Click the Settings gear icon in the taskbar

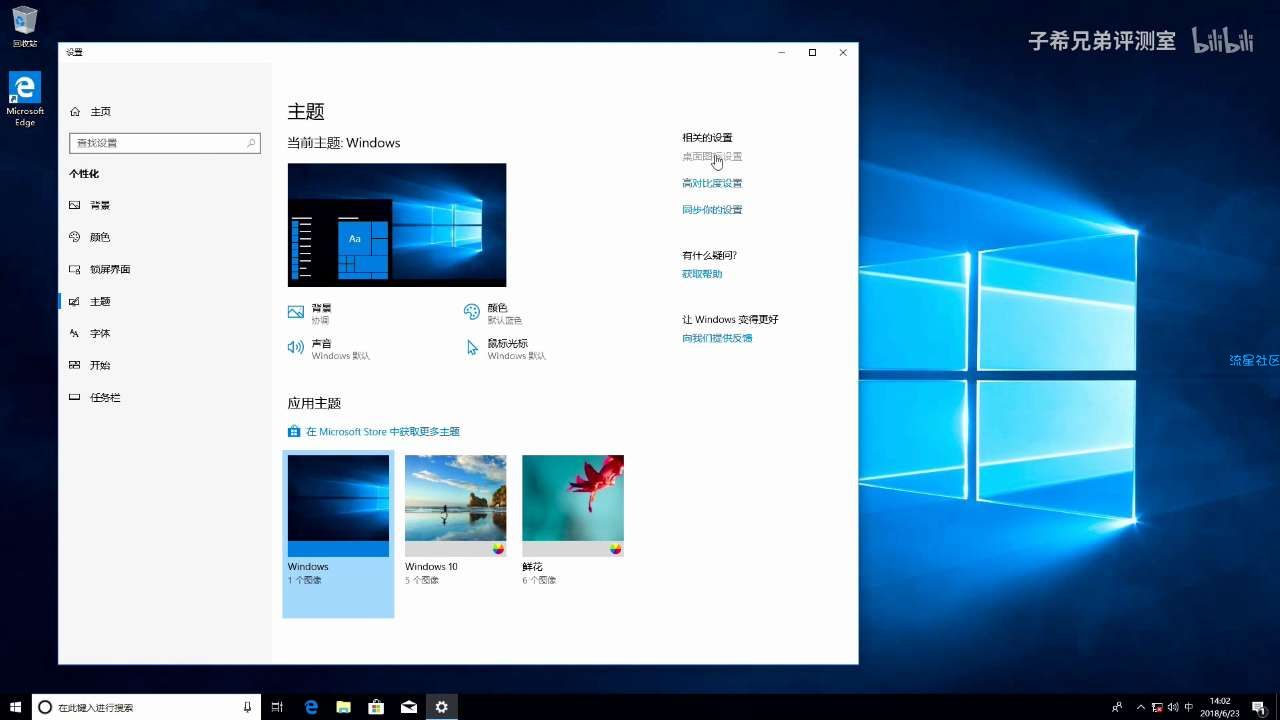tap(441, 707)
